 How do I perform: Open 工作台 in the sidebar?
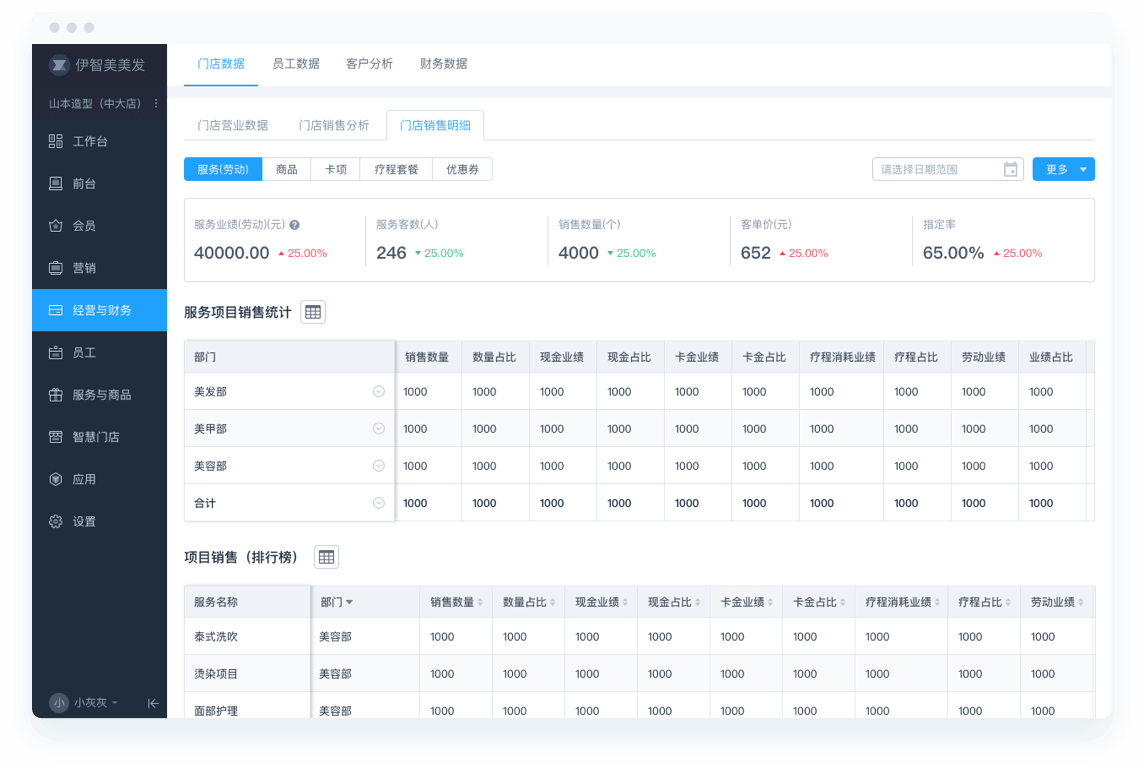99,141
